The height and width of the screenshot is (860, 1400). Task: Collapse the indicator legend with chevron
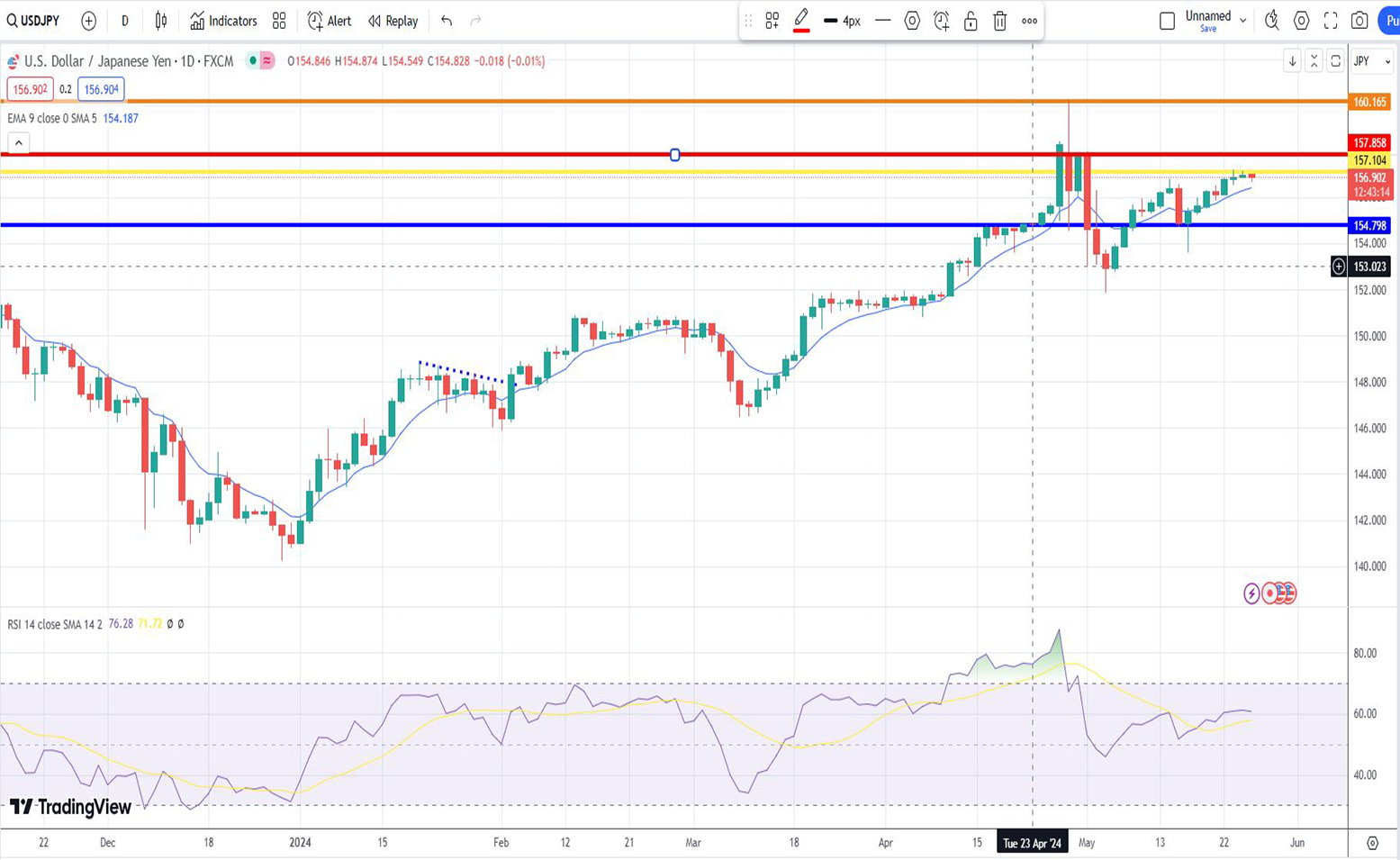coord(18,142)
